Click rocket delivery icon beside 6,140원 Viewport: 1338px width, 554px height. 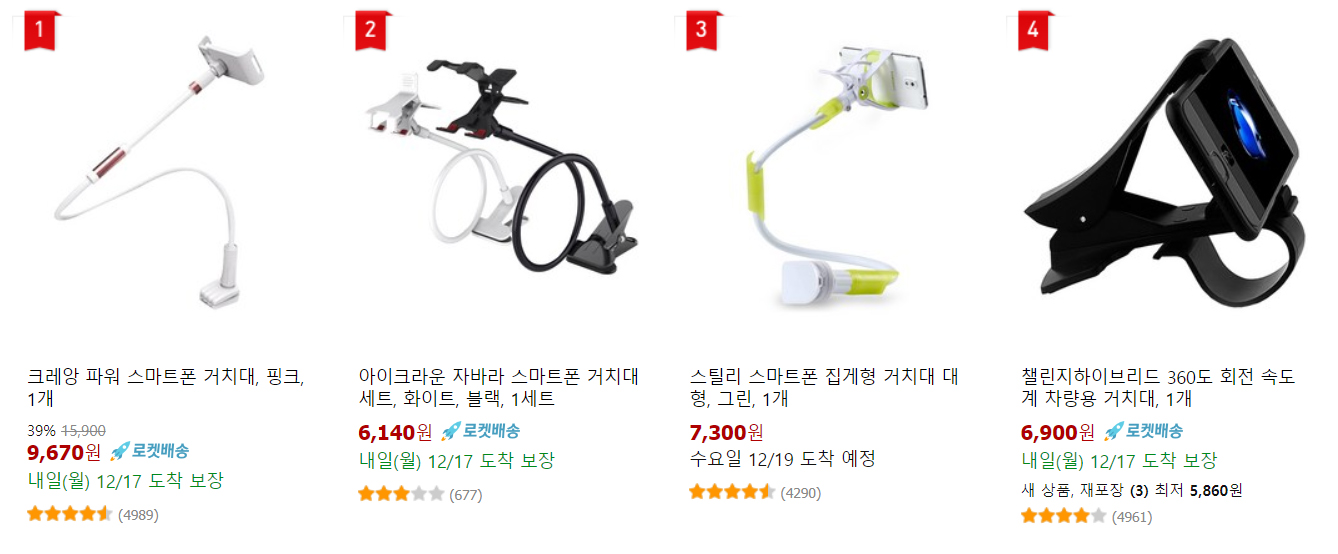point(480,431)
